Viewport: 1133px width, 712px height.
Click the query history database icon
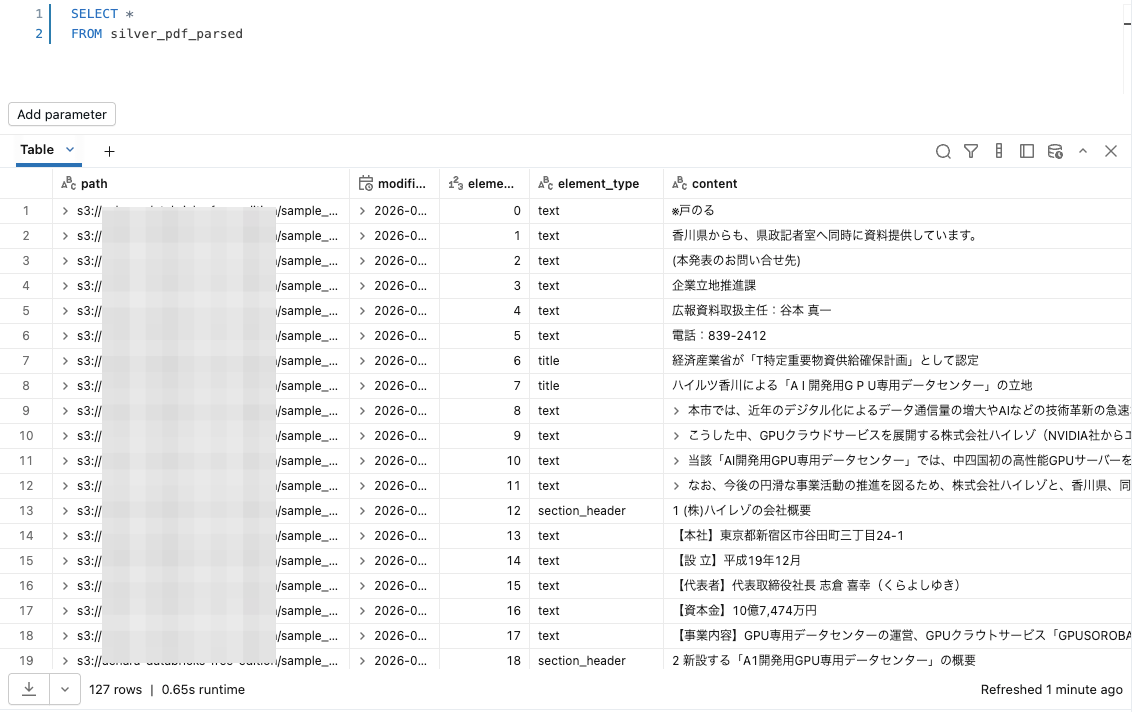tap(1055, 151)
